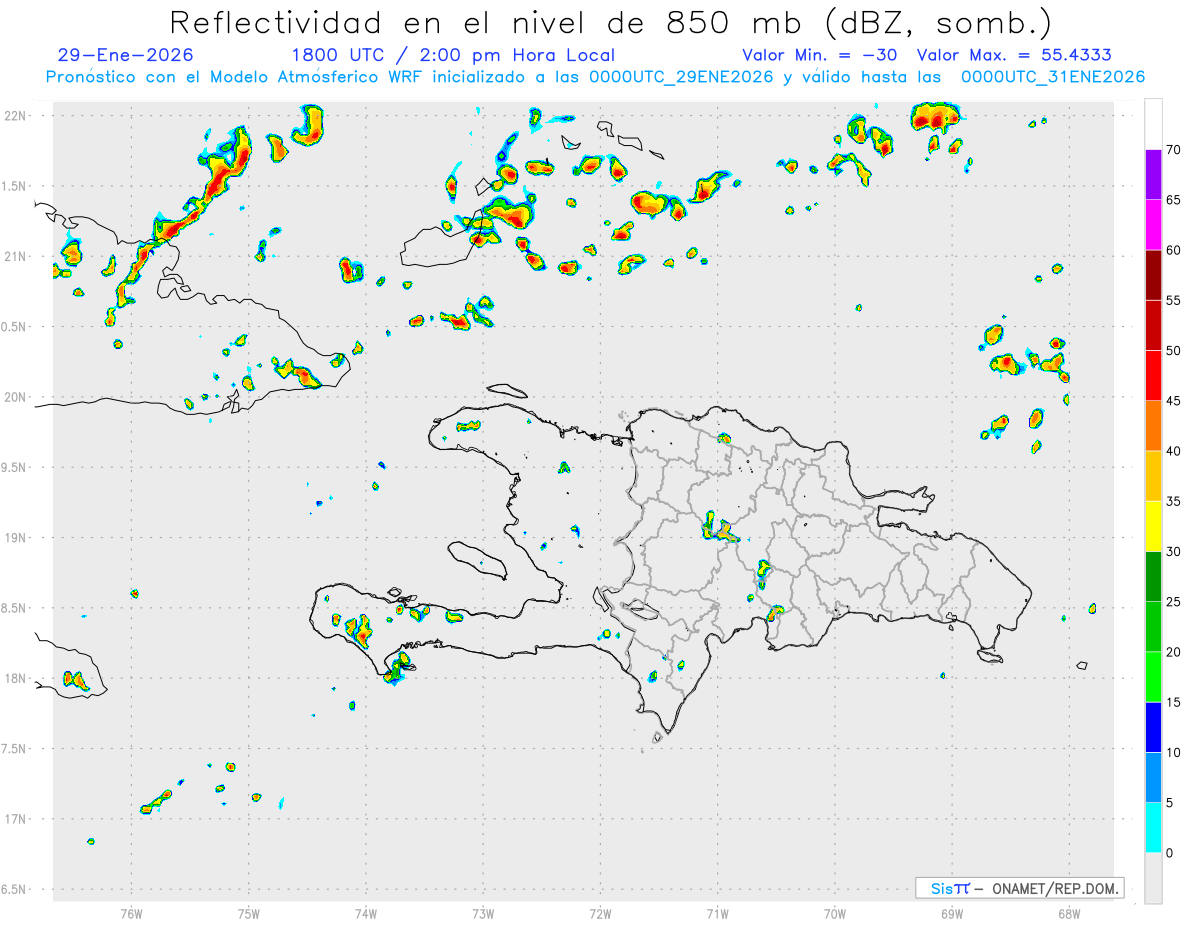The height and width of the screenshot is (927, 1200).
Task: Select the dark green 25–30 dBZ colorbar segment
Action: [x=1153, y=576]
